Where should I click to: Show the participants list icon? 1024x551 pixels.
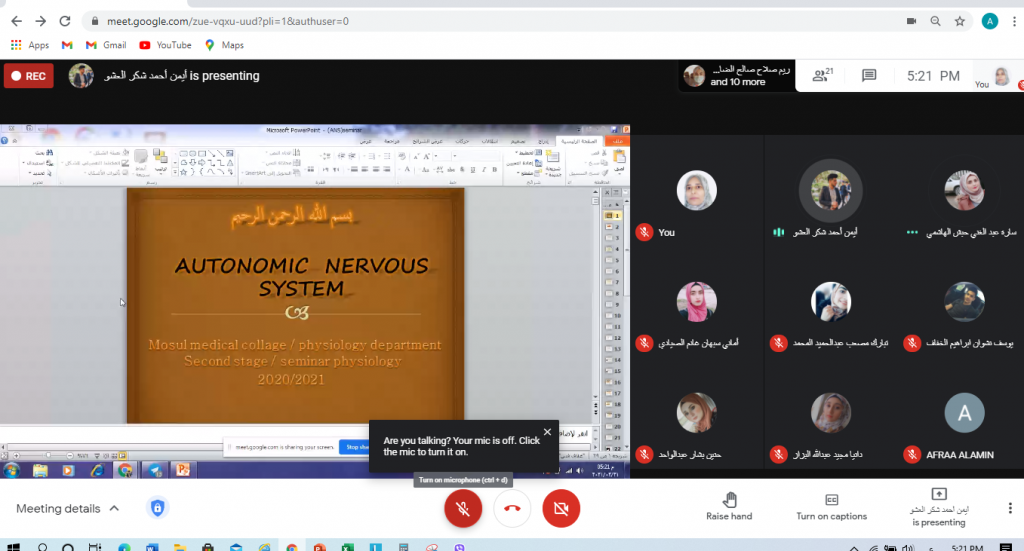pyautogui.click(x=821, y=75)
